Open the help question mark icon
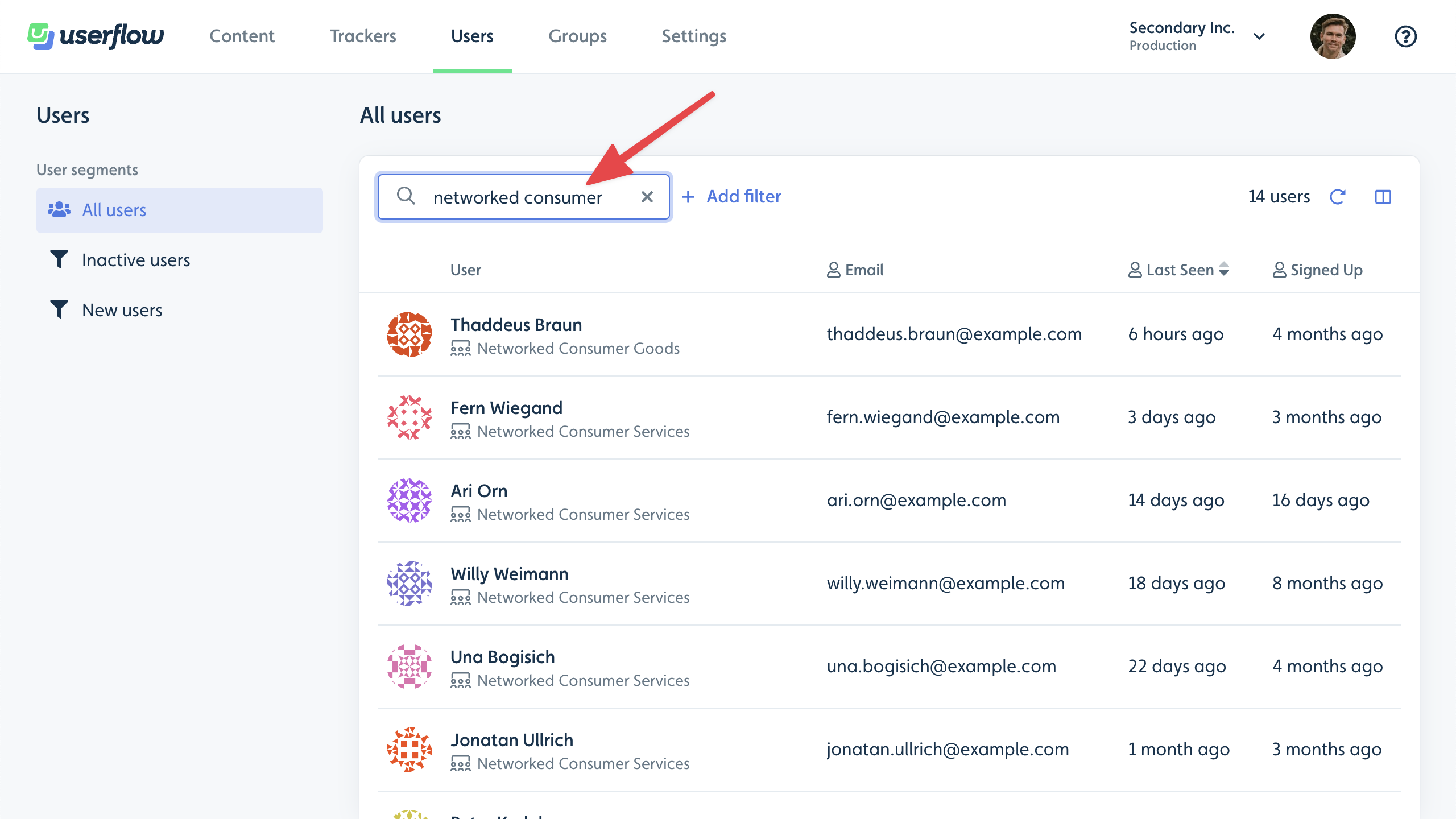 click(x=1405, y=36)
